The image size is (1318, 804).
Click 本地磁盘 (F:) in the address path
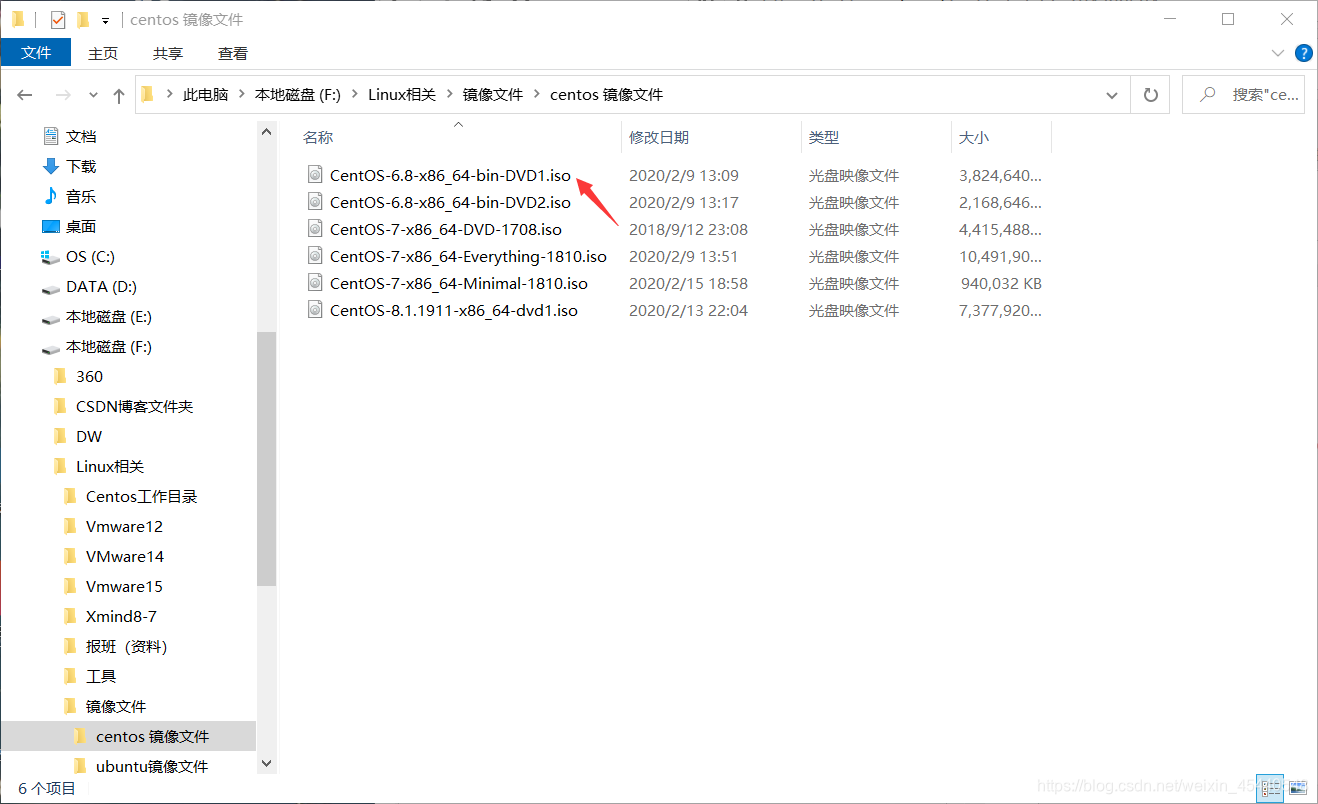[298, 94]
